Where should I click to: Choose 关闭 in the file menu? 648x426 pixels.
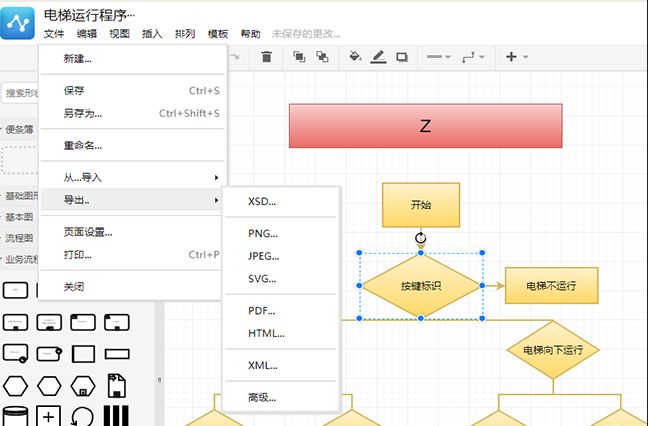tap(132, 287)
